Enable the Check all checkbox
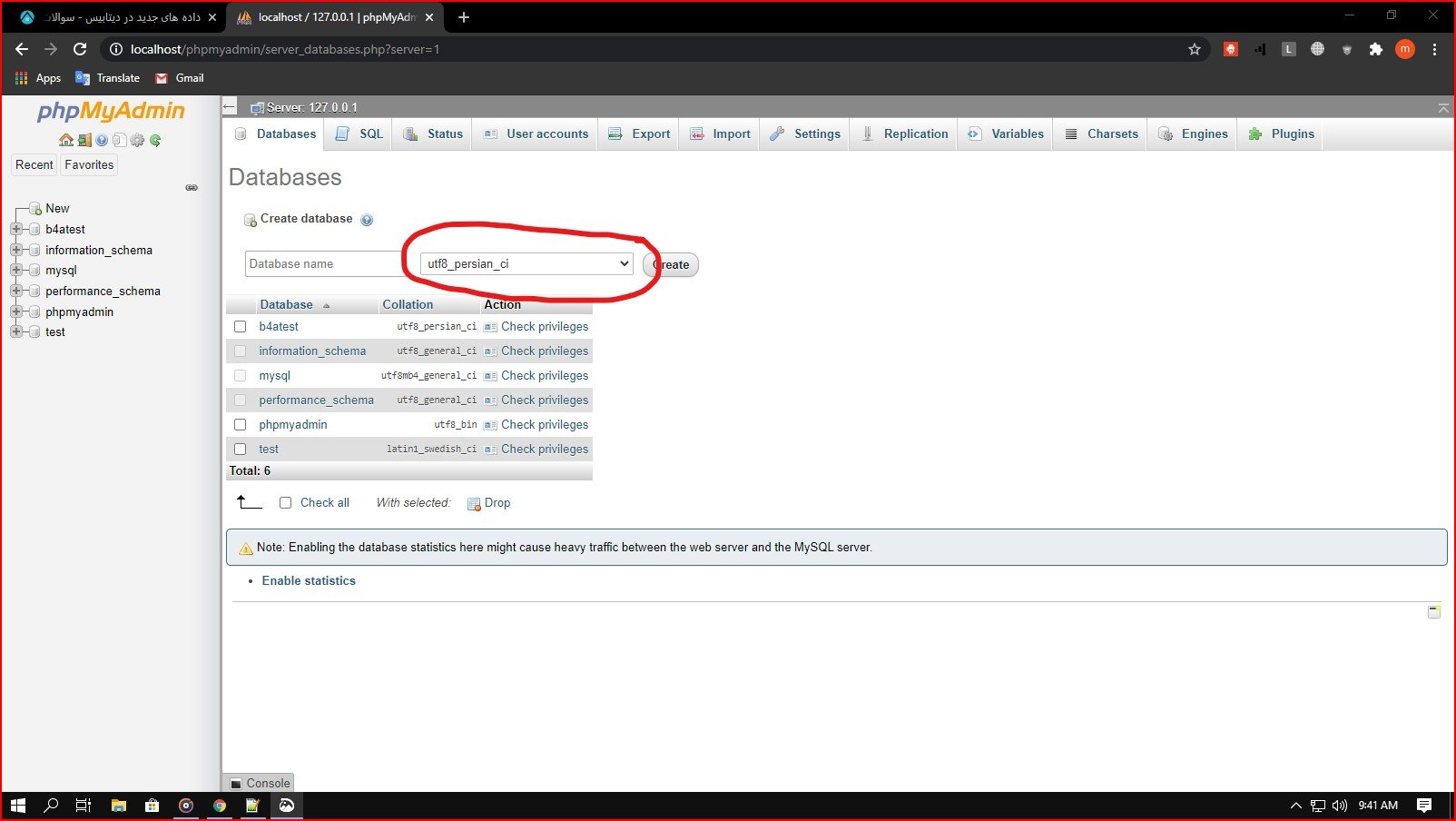 [x=285, y=503]
